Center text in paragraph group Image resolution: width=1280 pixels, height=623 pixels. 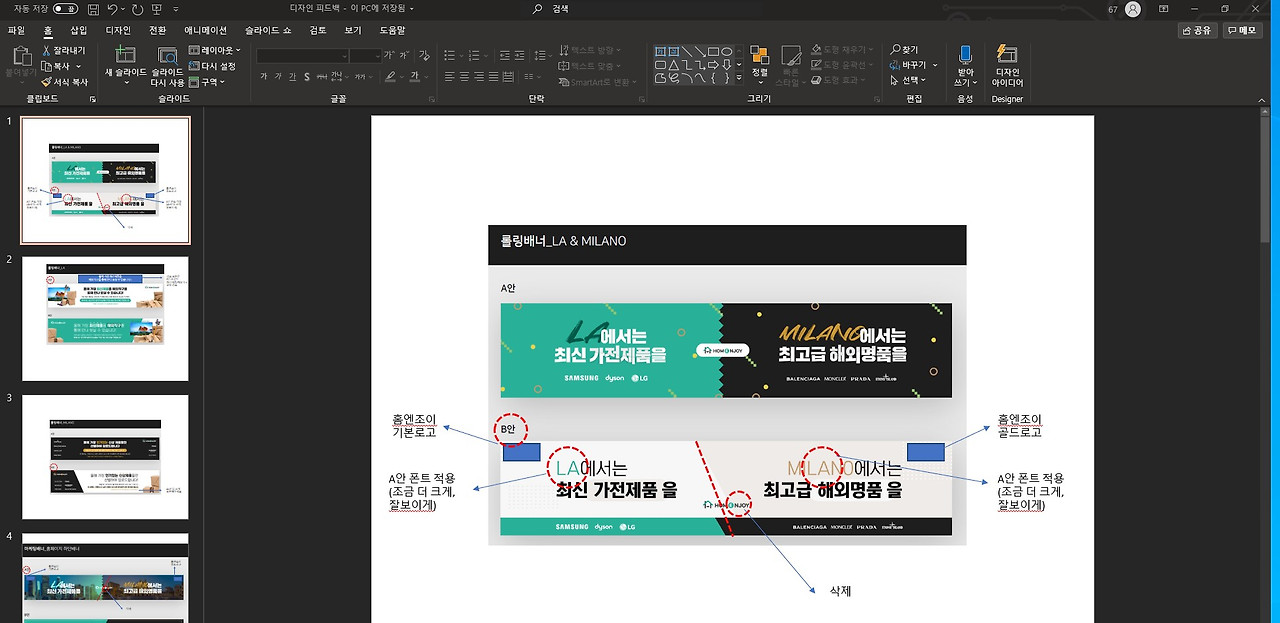(x=464, y=77)
